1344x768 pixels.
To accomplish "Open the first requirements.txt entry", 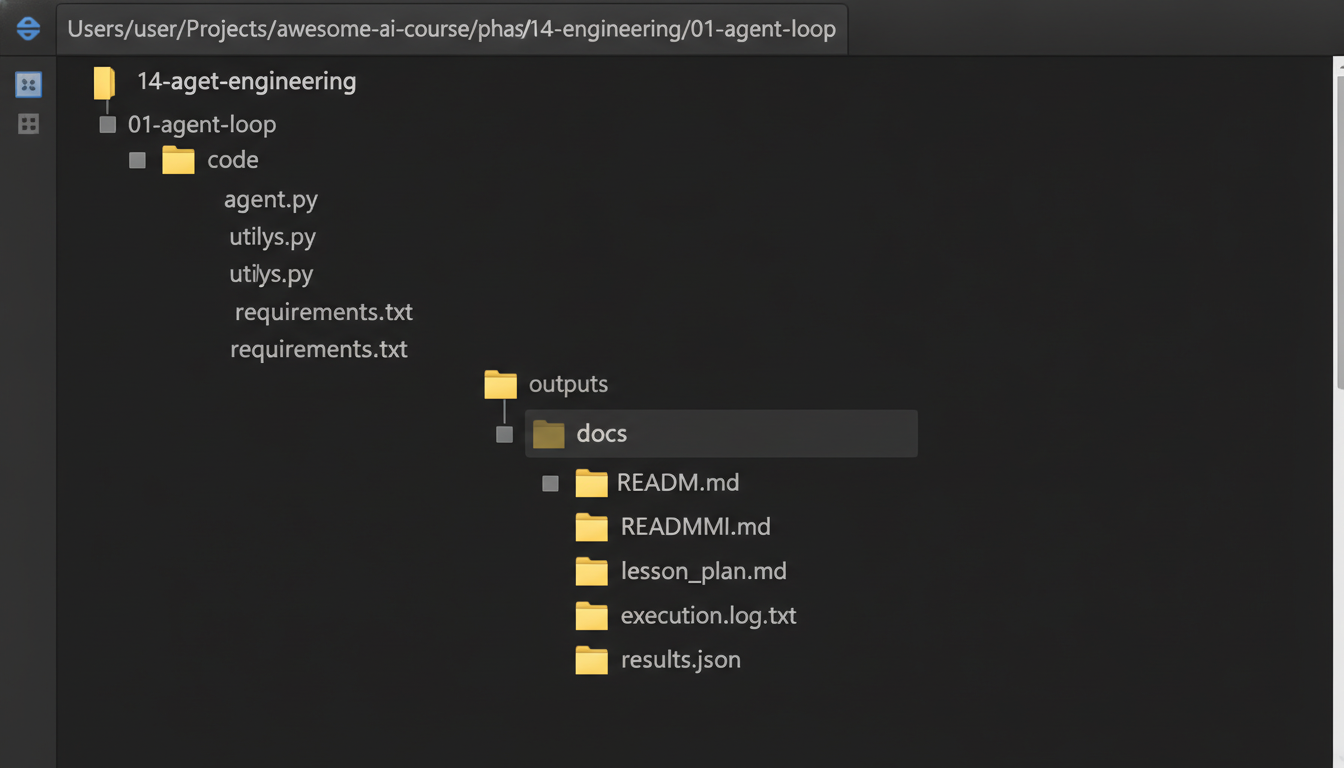I will pos(324,312).
